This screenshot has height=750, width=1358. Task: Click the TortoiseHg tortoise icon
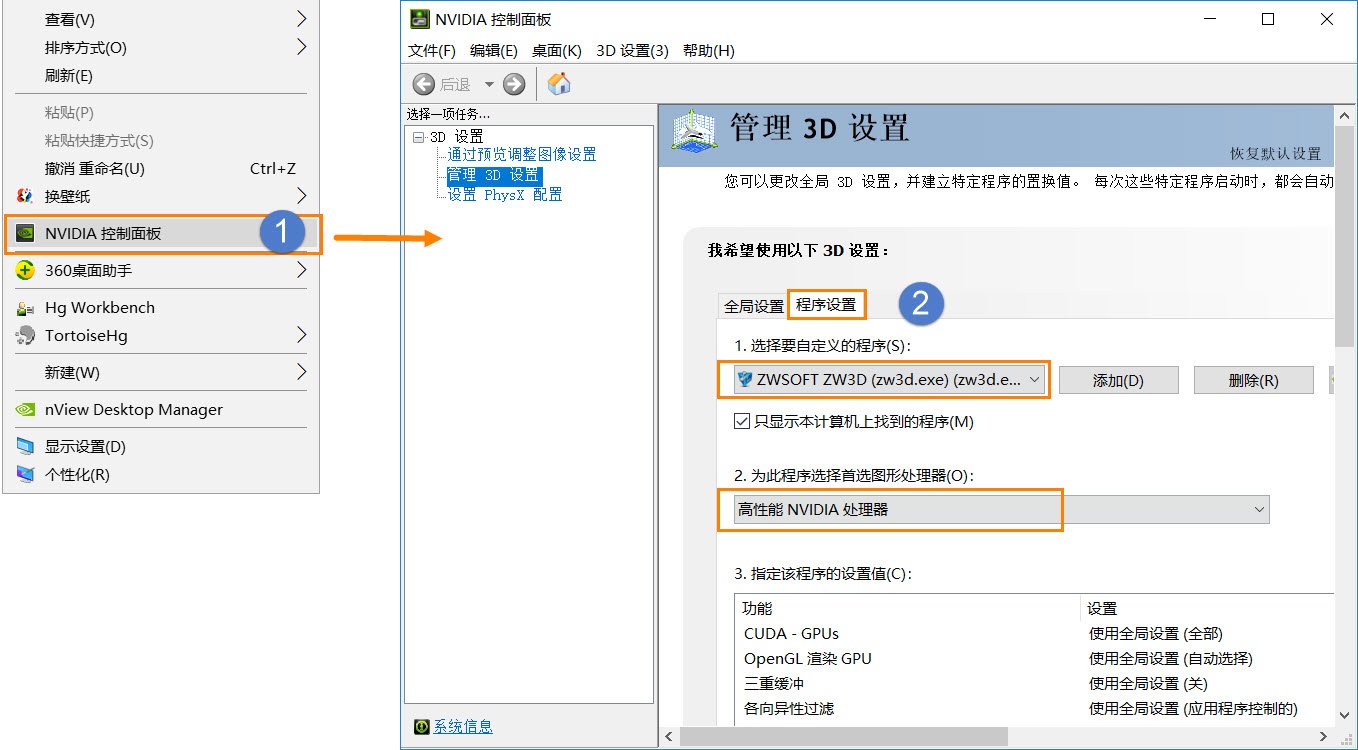(x=26, y=336)
